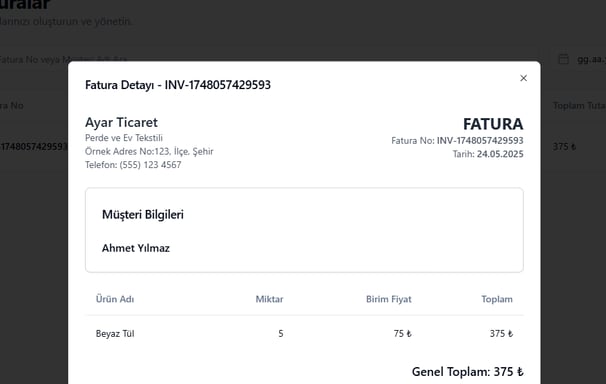Select customer name Ahmet Yılmaz

tap(136, 248)
